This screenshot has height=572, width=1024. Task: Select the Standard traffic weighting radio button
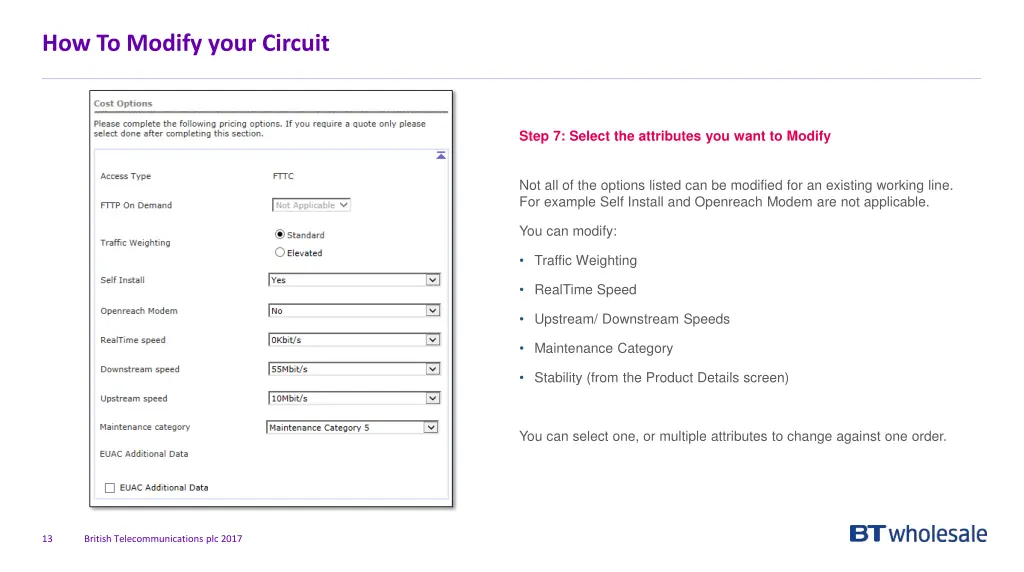click(x=280, y=234)
